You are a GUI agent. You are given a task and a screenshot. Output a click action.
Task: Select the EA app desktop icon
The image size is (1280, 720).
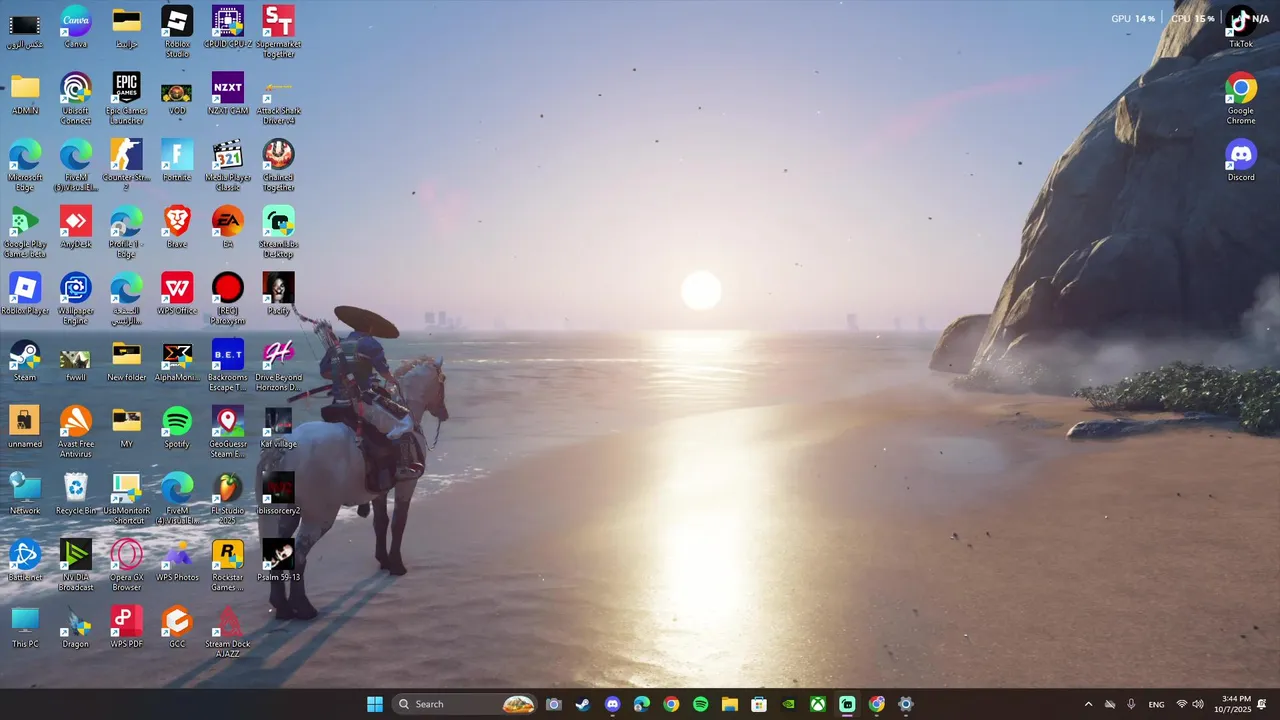point(228,227)
